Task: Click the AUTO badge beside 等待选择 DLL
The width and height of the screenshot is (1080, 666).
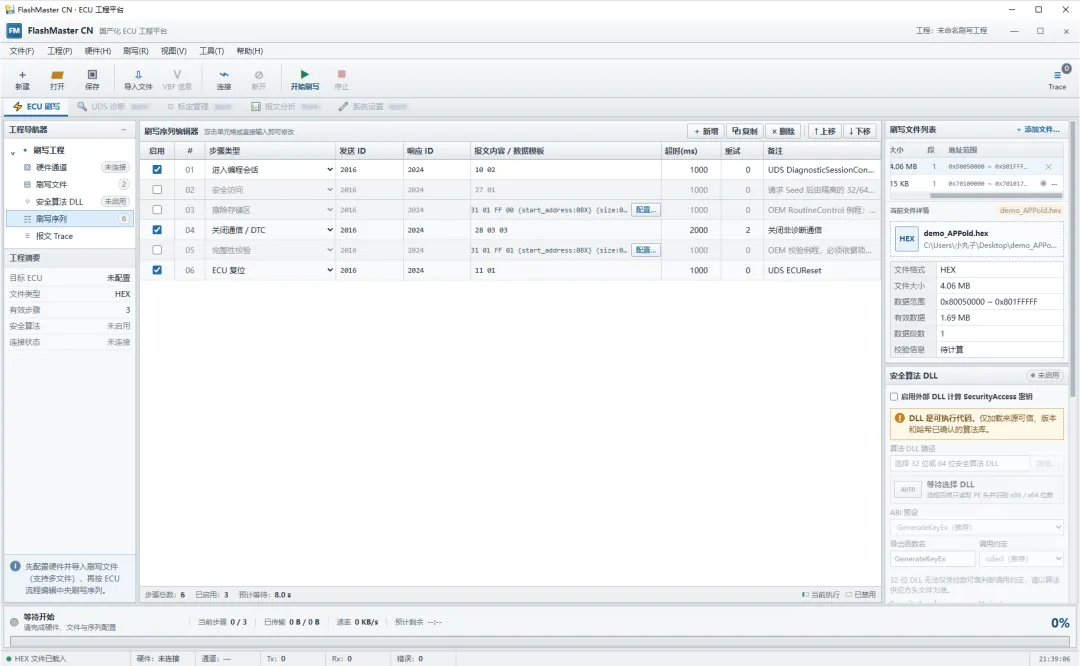Action: pyautogui.click(x=908, y=490)
